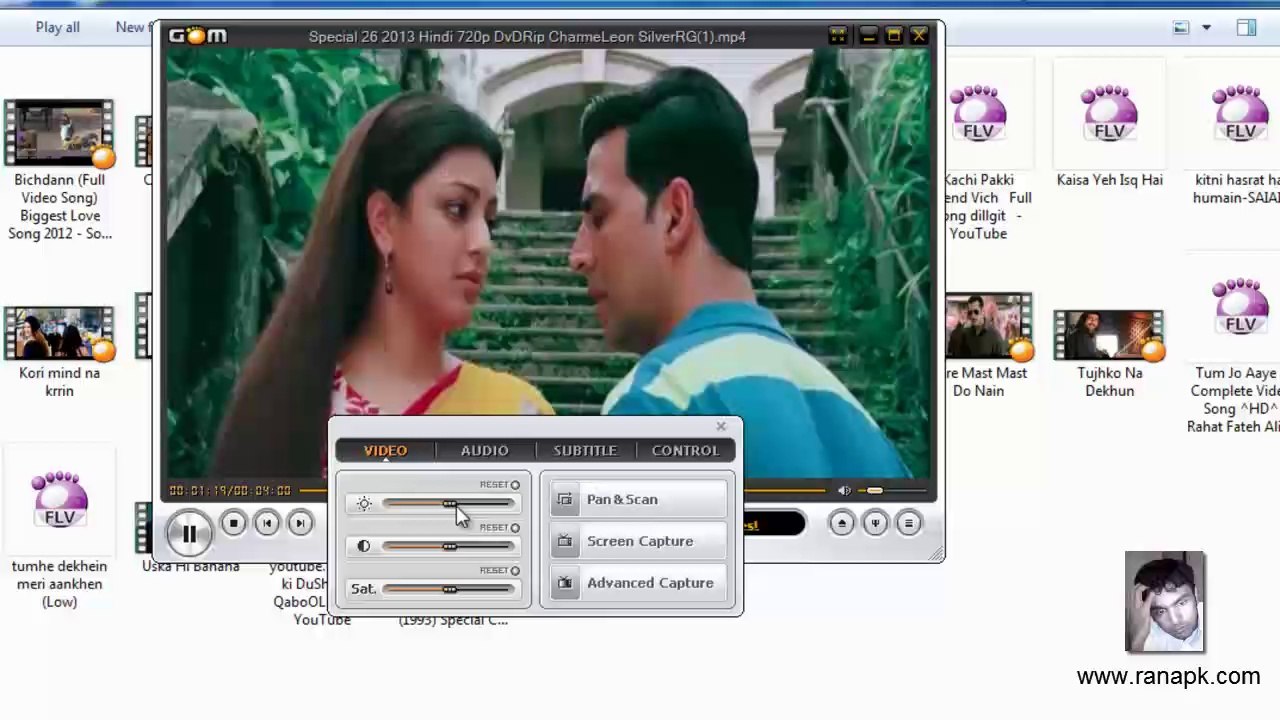
Task: Pause the playing video
Action: [189, 533]
